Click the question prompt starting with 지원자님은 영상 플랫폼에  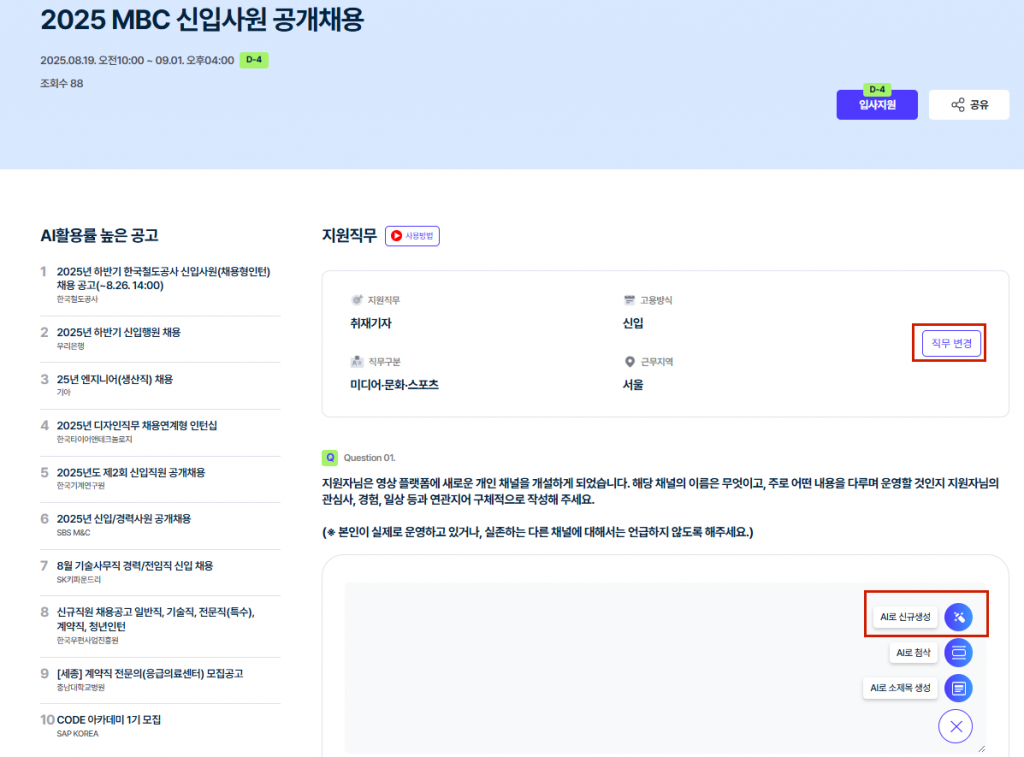660,491
